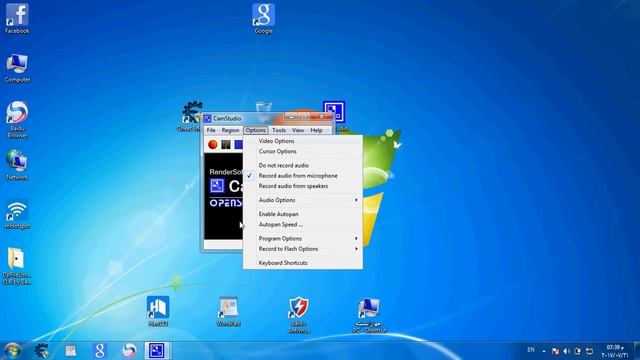Show hidden system tray icons arrow
The image size is (640, 360).
[544, 351]
